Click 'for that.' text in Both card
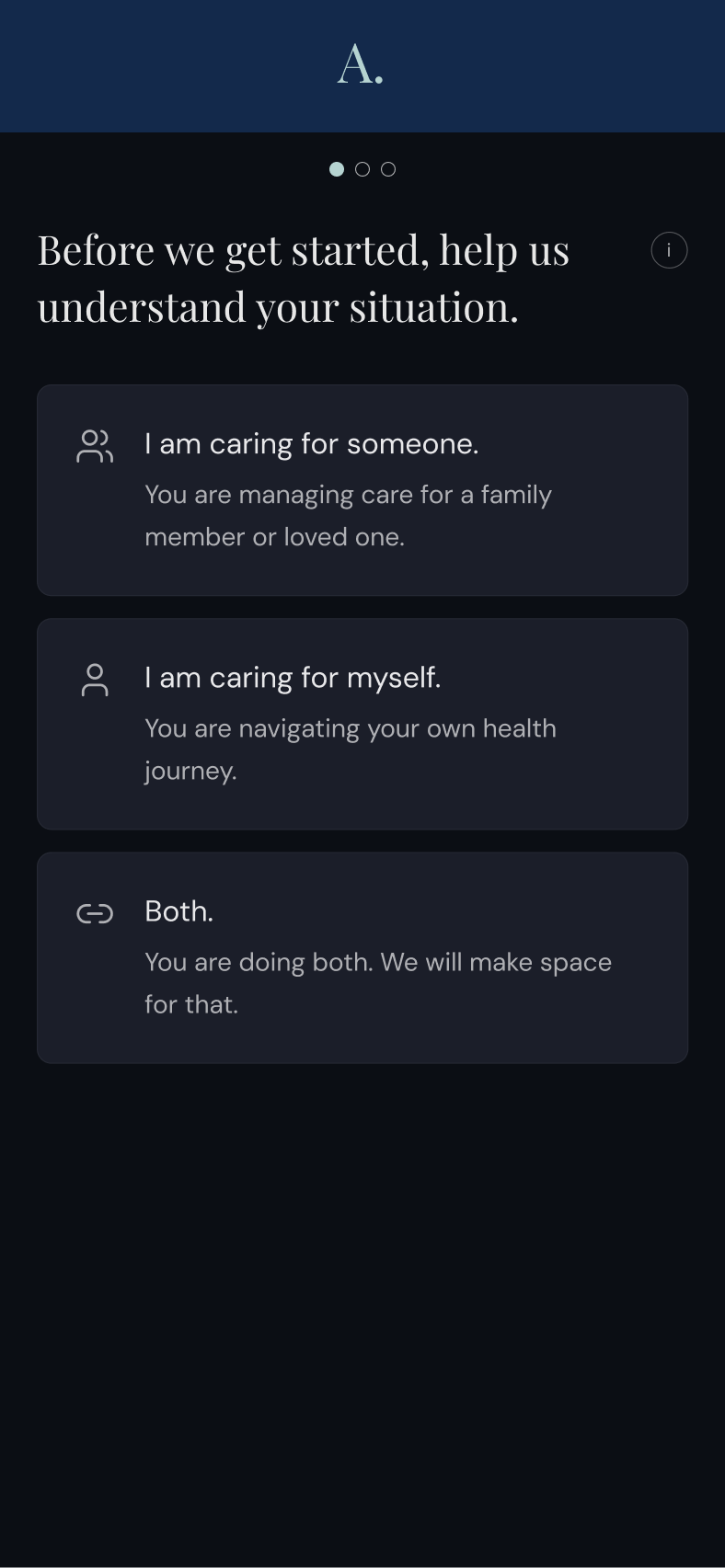This screenshot has width=725, height=1568. coord(191,1004)
